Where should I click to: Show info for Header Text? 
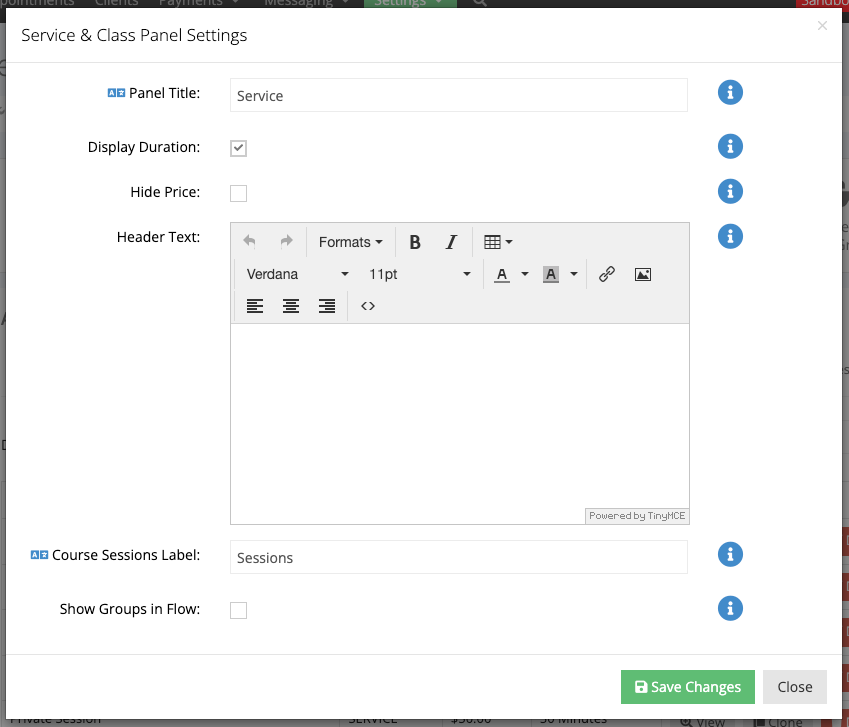pos(730,237)
